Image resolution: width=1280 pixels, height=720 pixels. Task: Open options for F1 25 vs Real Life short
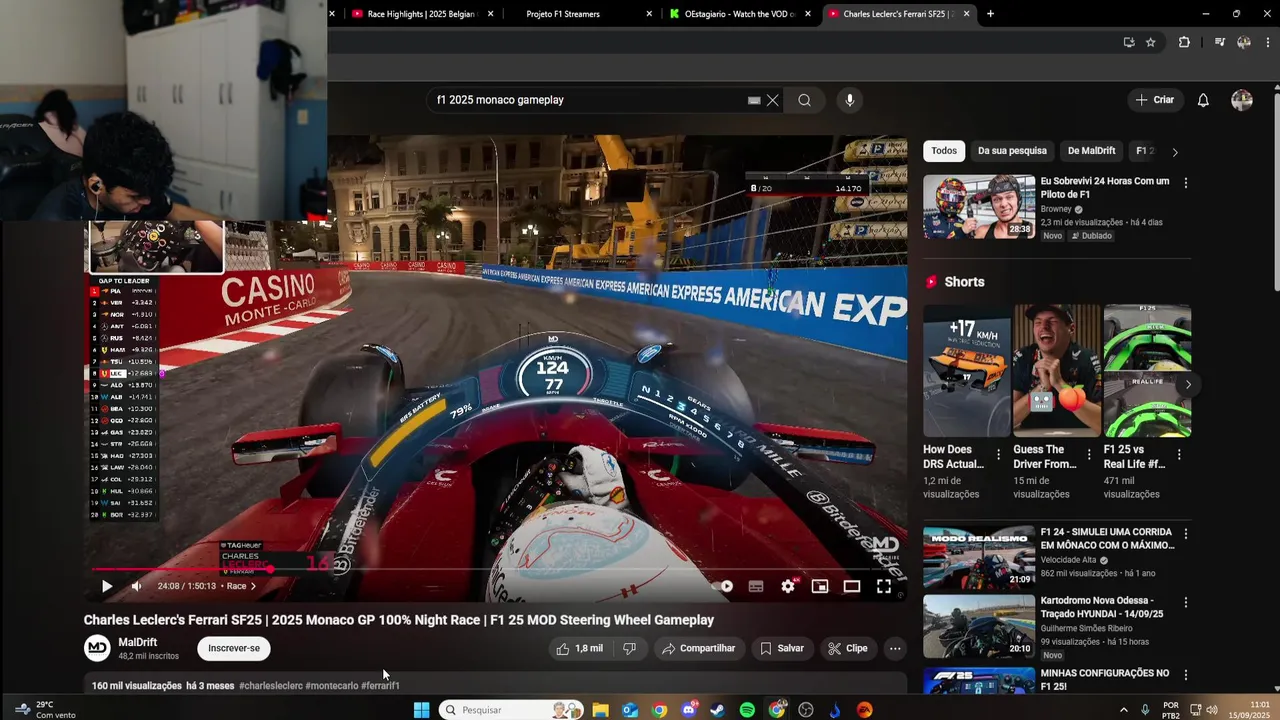click(1179, 455)
